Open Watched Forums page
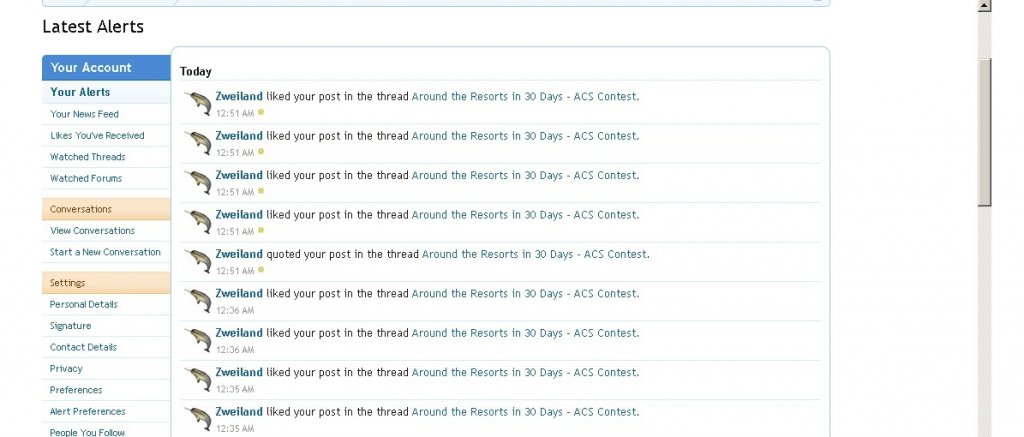The width and height of the screenshot is (1024, 437). click(x=86, y=178)
